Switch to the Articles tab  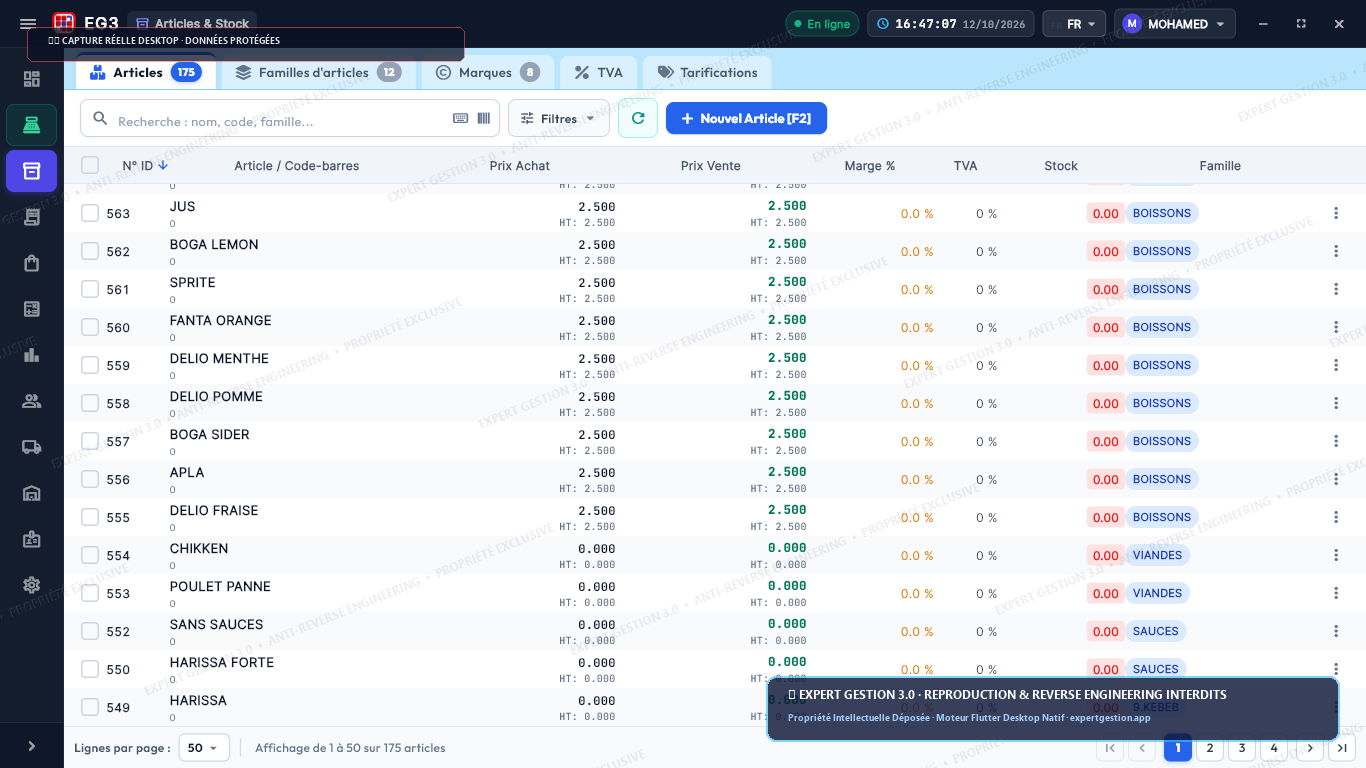click(x=146, y=73)
